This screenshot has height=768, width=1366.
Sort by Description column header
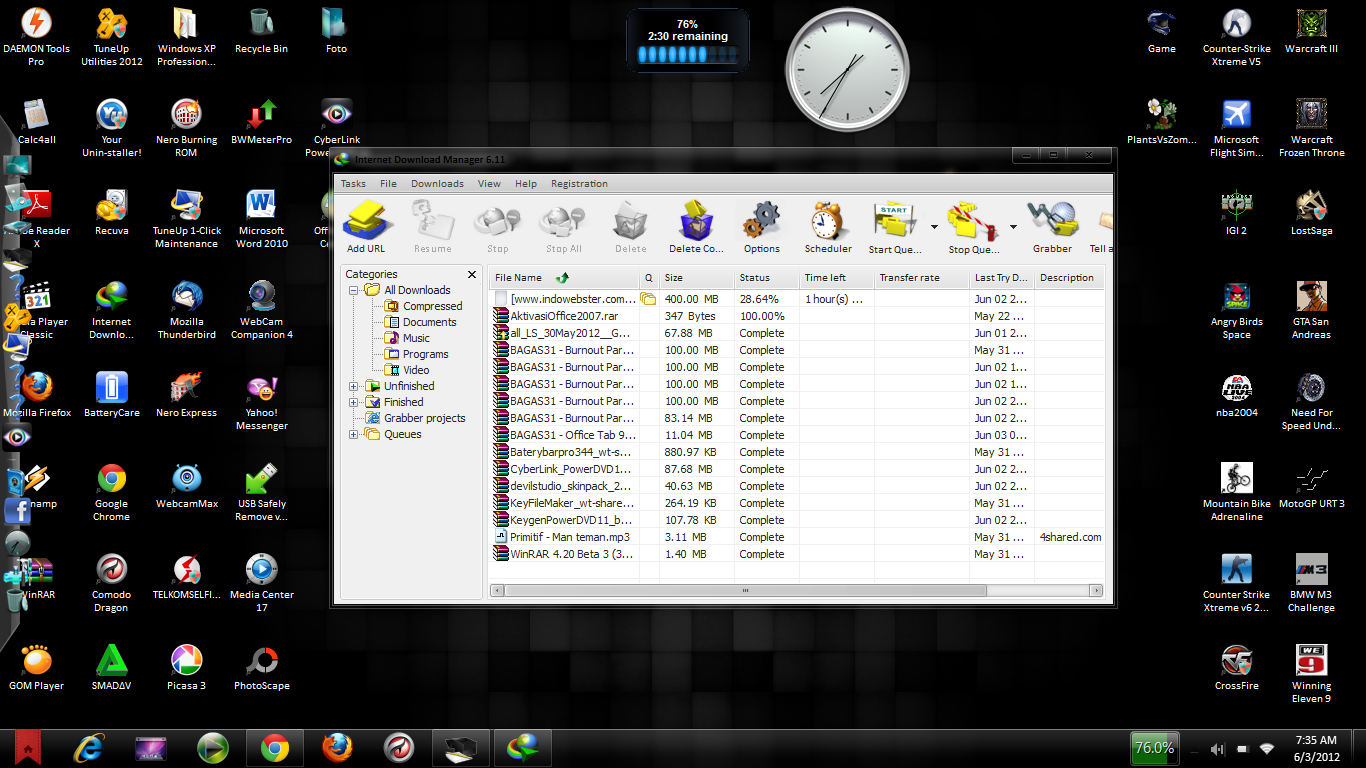1069,278
